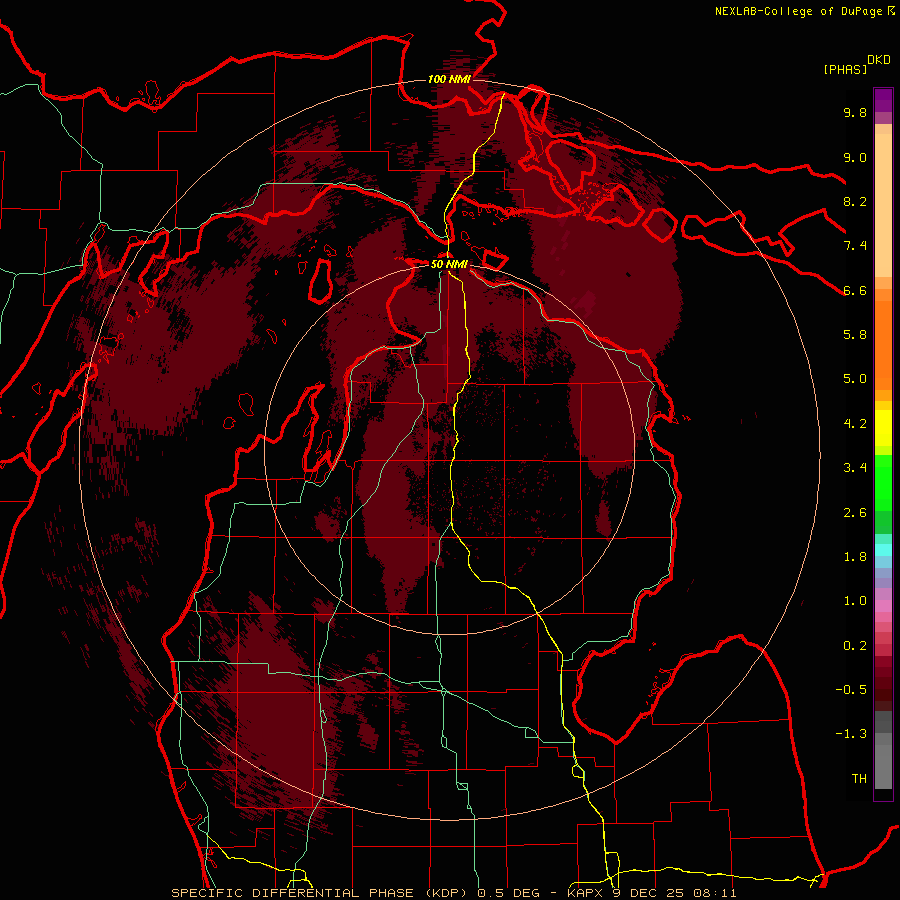Click the 9 DEC 25 date text

649,893
